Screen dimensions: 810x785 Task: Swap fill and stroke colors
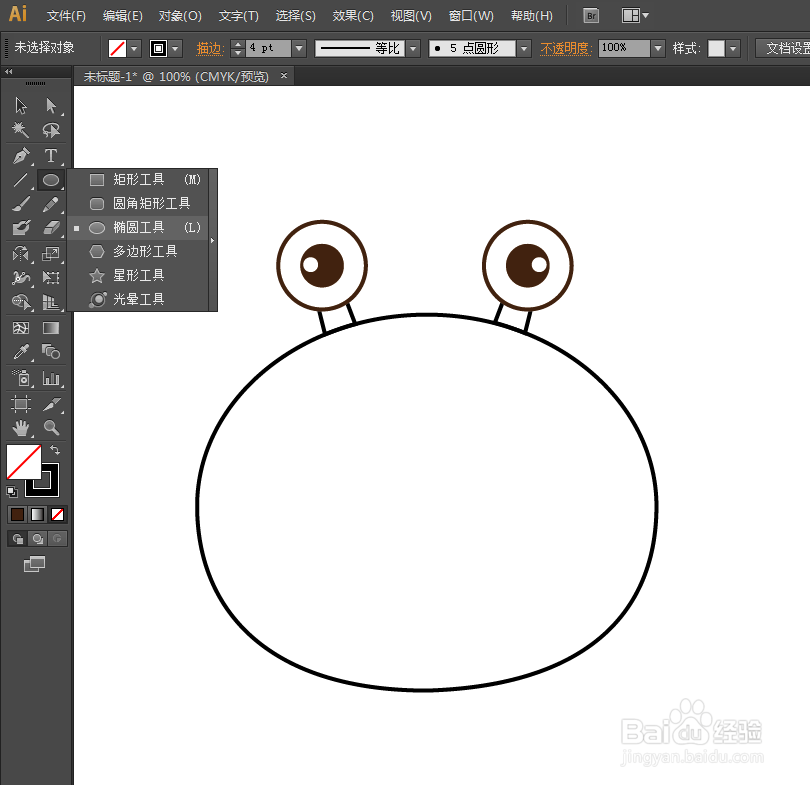pyautogui.click(x=55, y=450)
